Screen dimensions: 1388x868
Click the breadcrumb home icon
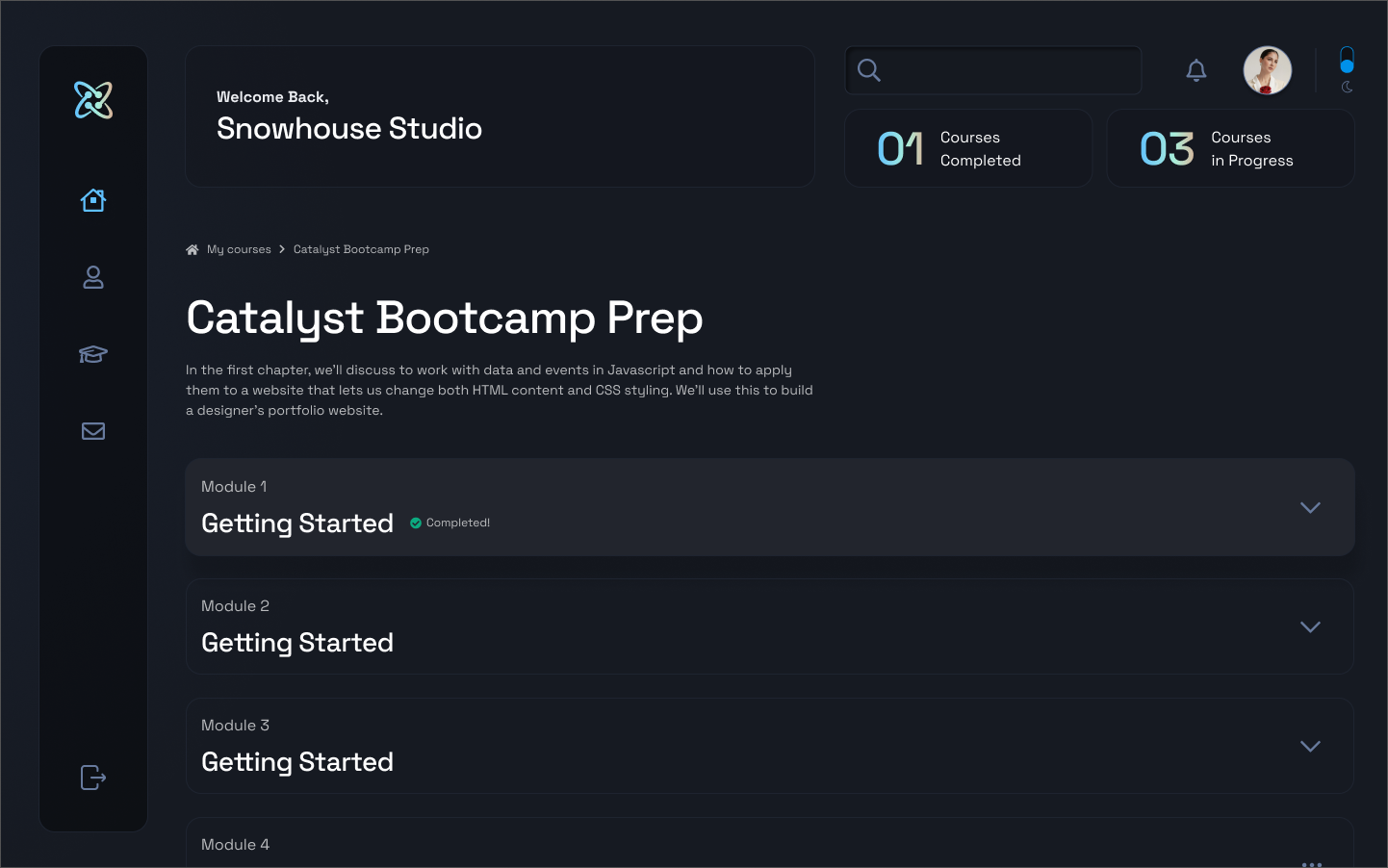(193, 249)
